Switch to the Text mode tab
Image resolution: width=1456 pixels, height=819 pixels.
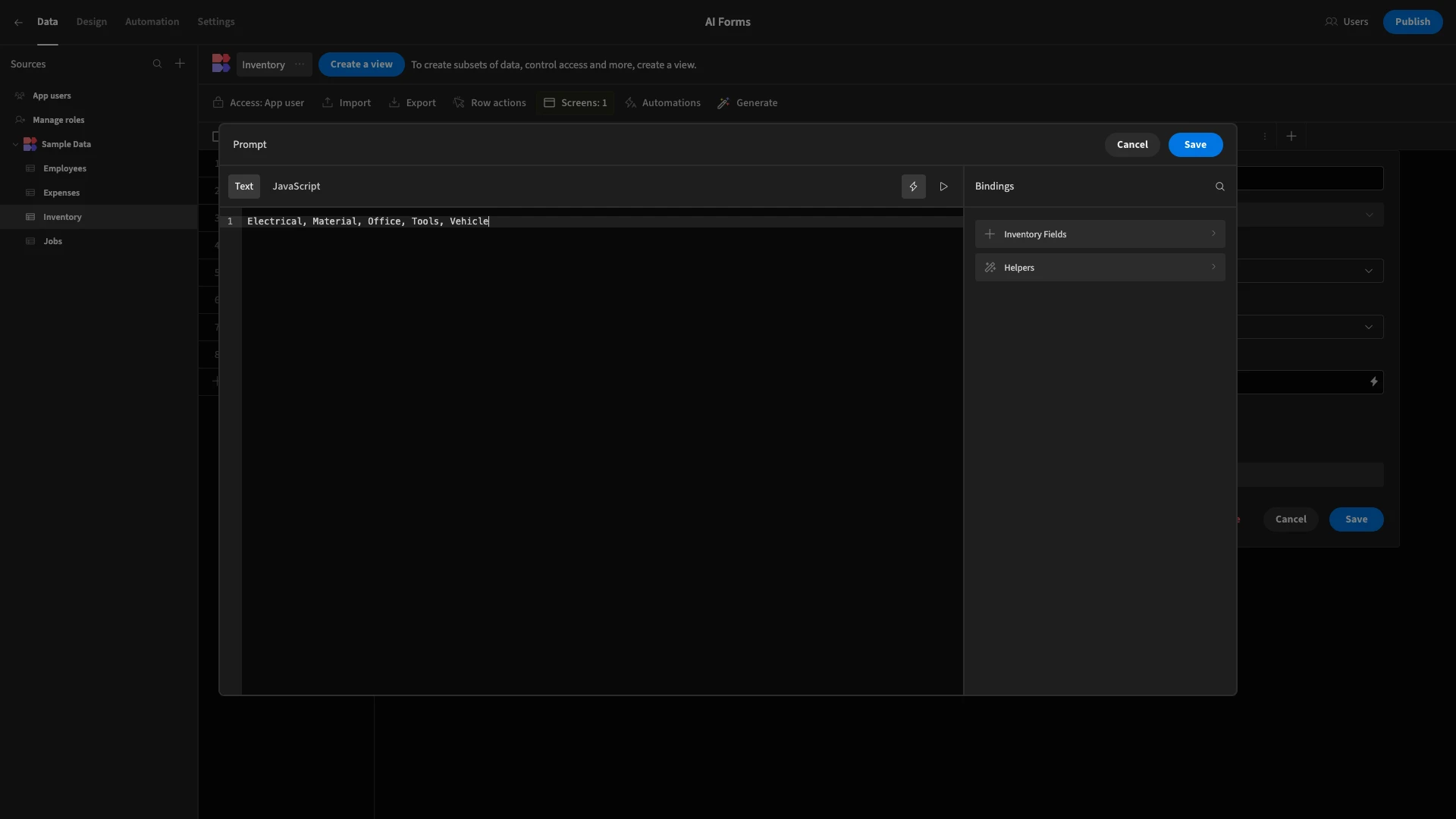[244, 187]
